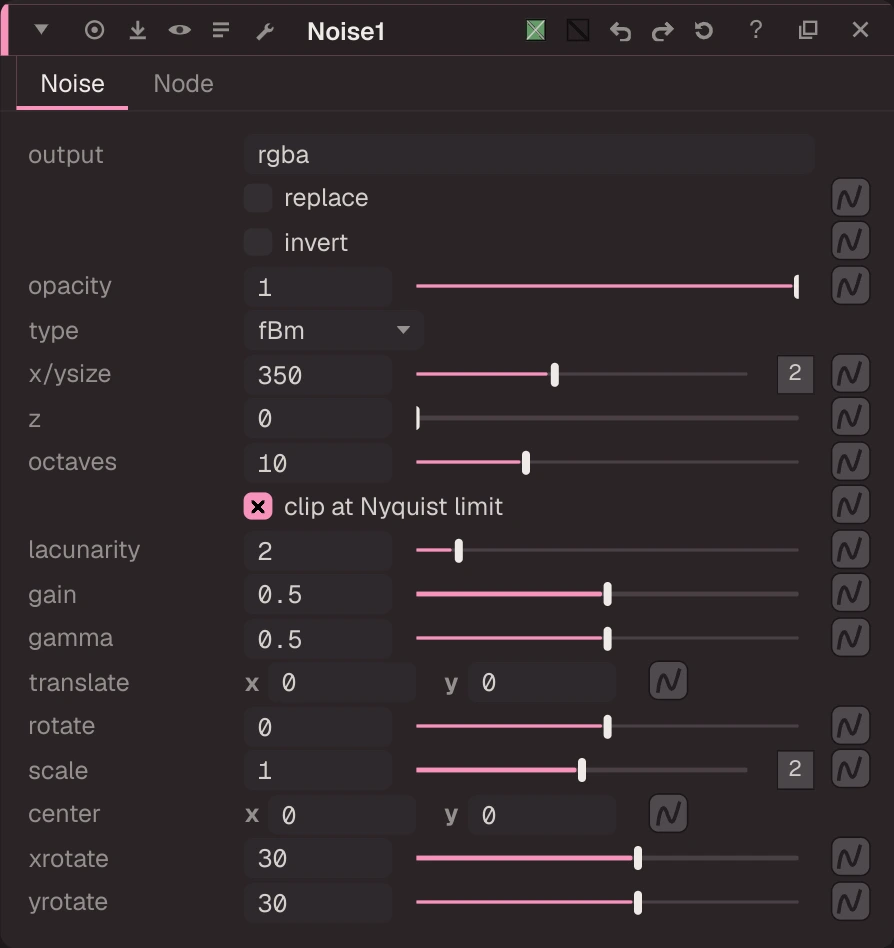
Task: Click the undo arrow icon
Action: (620, 31)
